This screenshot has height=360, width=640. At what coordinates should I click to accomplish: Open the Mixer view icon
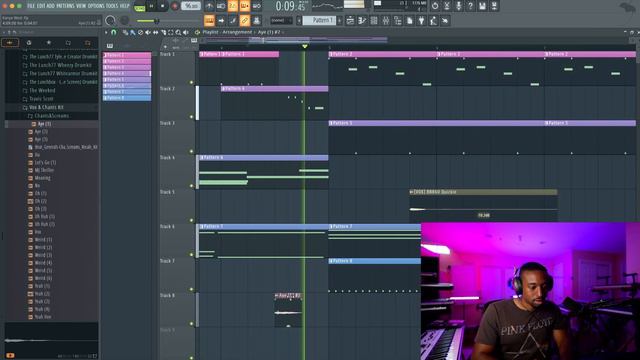tap(386, 20)
